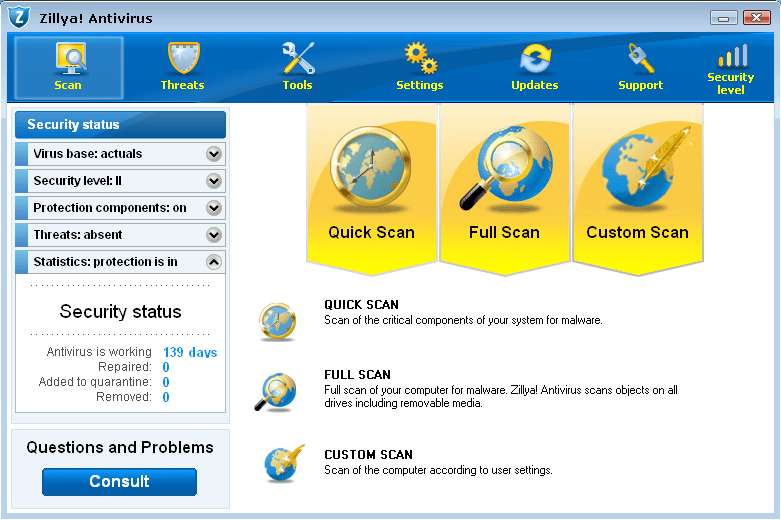Expand the Threats: absent section
Screen dimensions: 781x520
pos(213,235)
